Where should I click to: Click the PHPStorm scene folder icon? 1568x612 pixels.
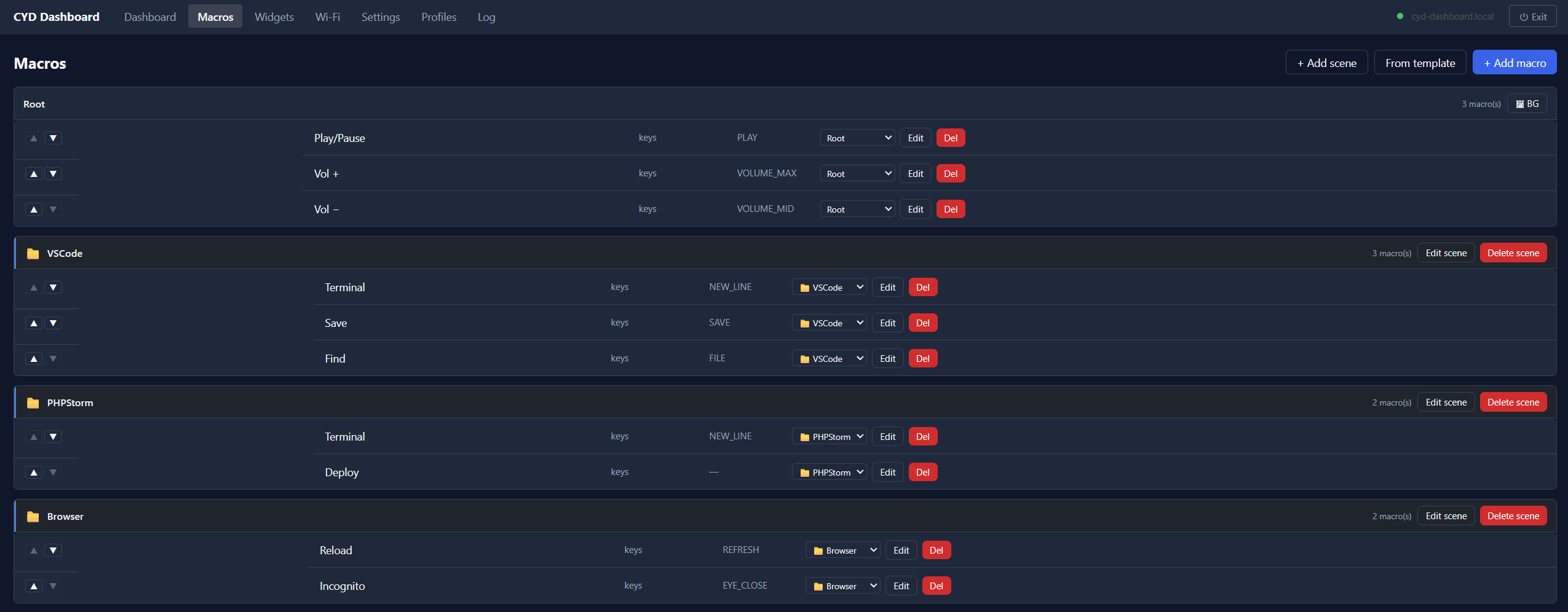[33, 403]
